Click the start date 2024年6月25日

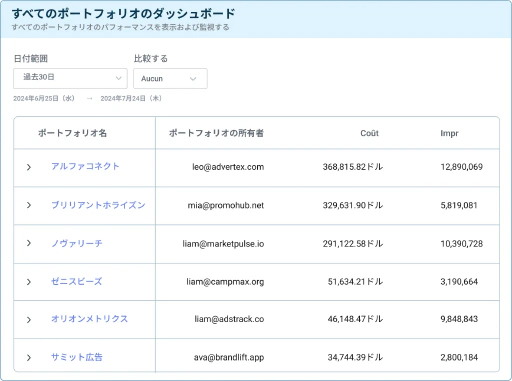point(44,98)
